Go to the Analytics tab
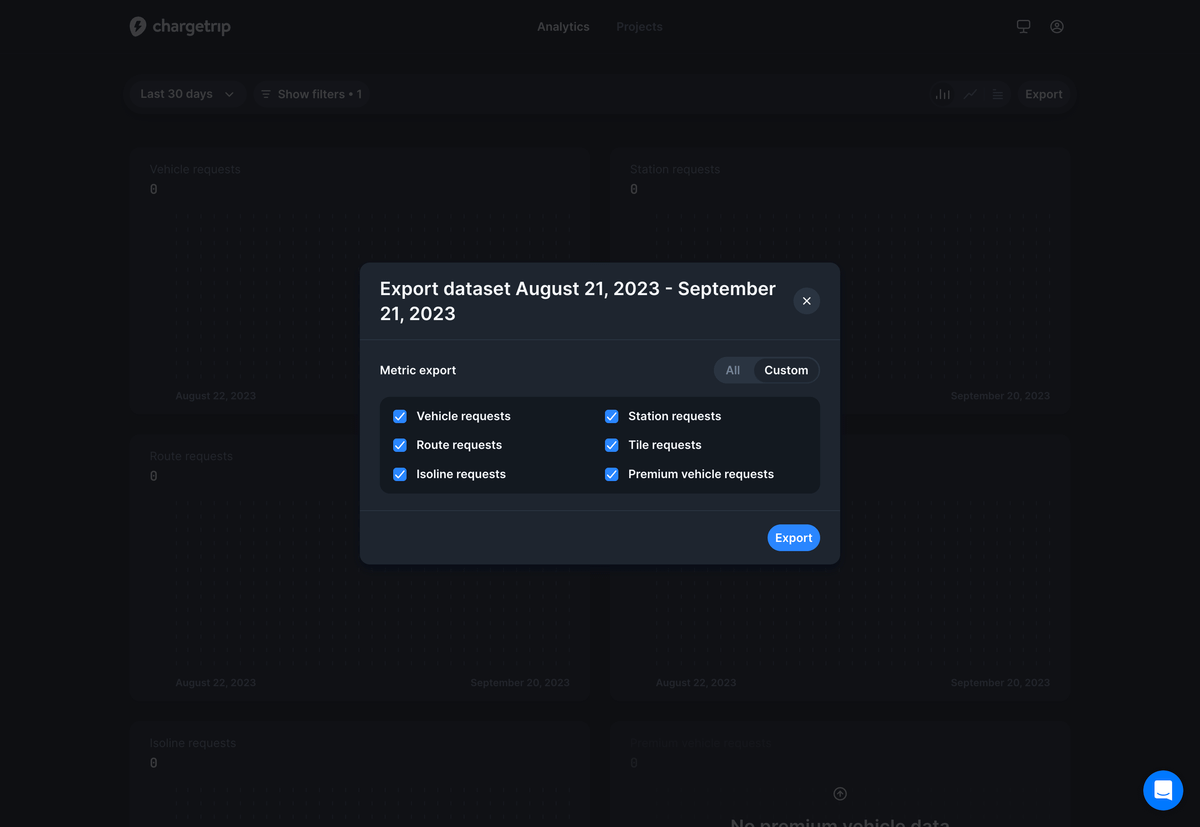 point(563,27)
